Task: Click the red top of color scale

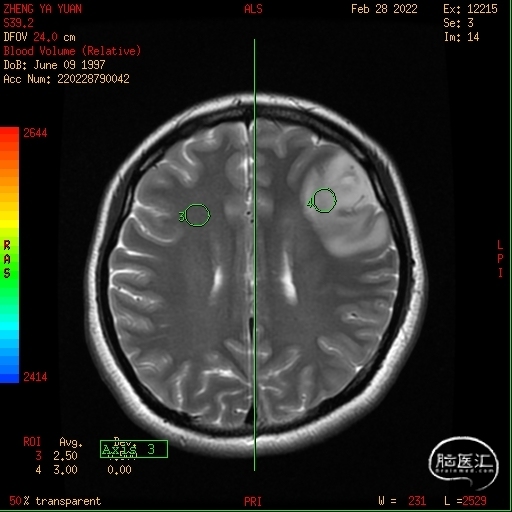Action: 9,133
